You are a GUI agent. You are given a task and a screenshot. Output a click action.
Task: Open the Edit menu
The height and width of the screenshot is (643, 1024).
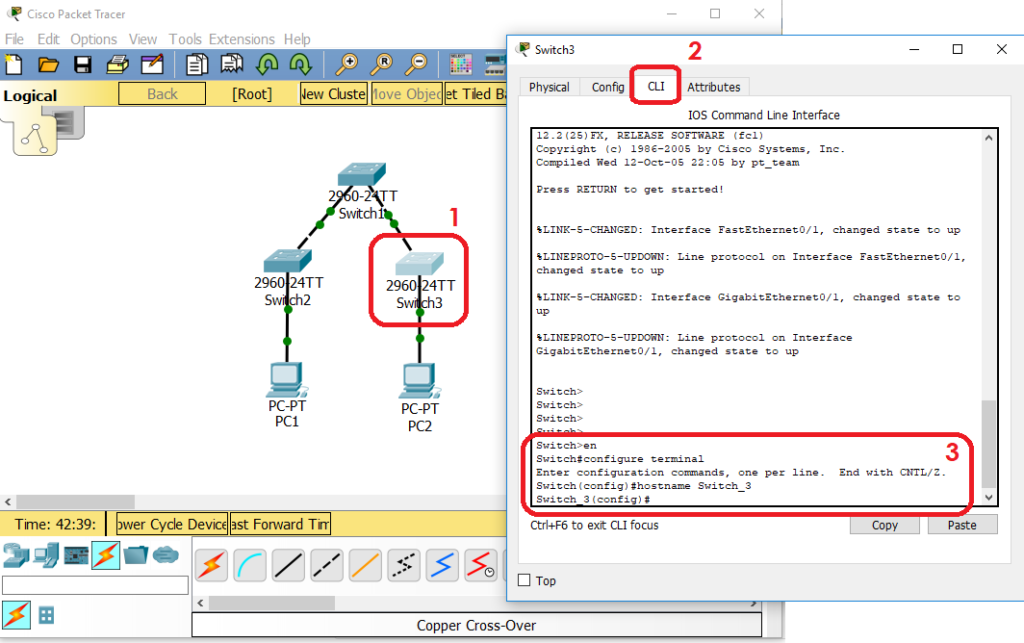click(x=48, y=39)
